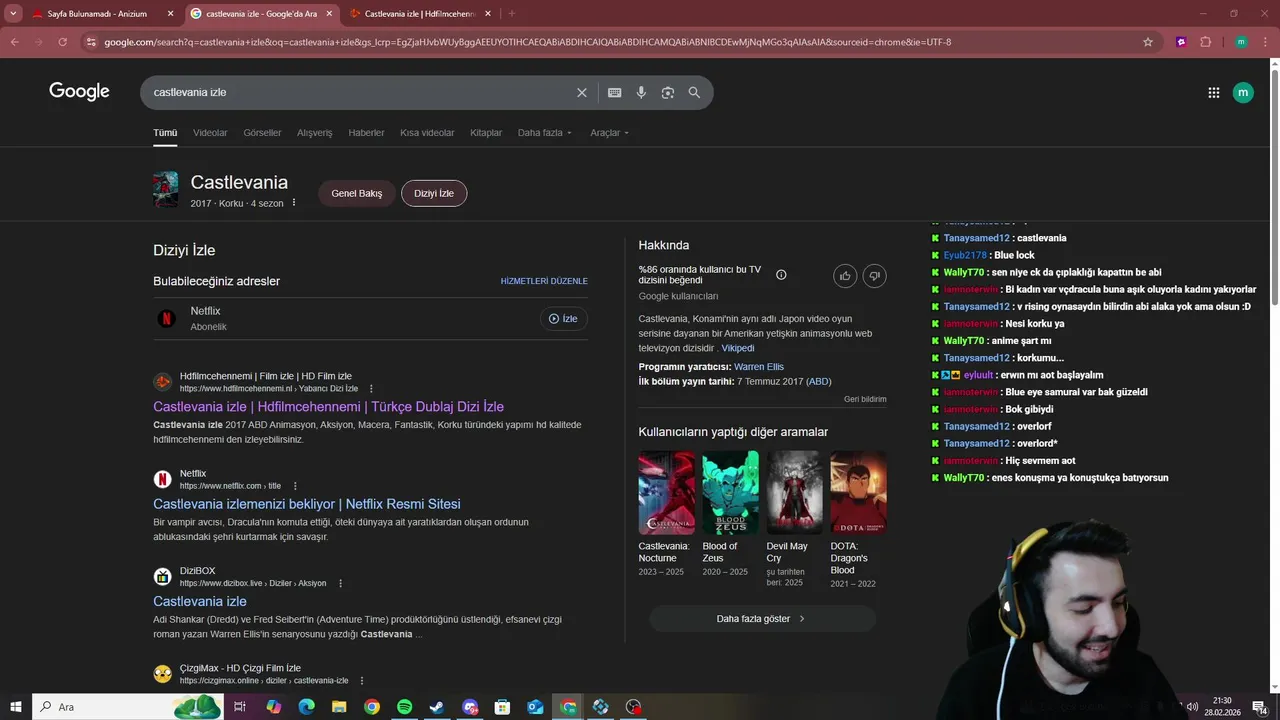Viewport: 1280px width, 720px height.
Task: Open the Google account avatar on page
Action: [x=1243, y=92]
